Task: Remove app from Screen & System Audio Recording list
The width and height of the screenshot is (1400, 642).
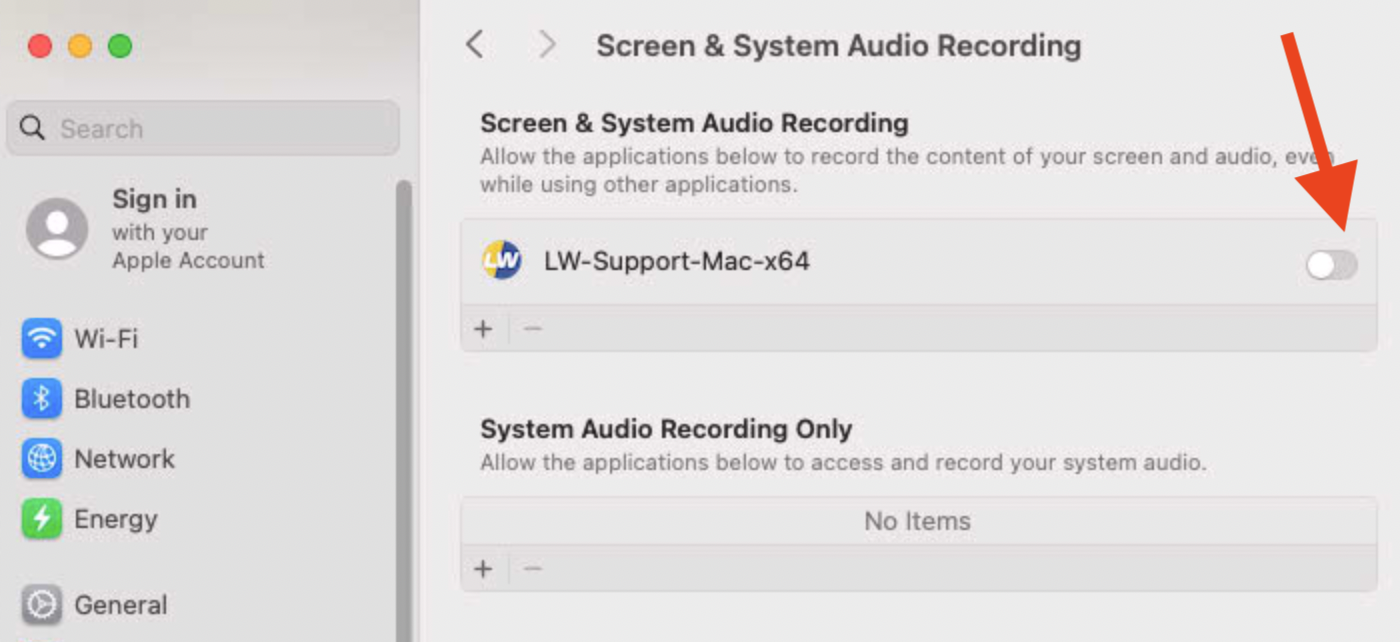Action: click(533, 329)
